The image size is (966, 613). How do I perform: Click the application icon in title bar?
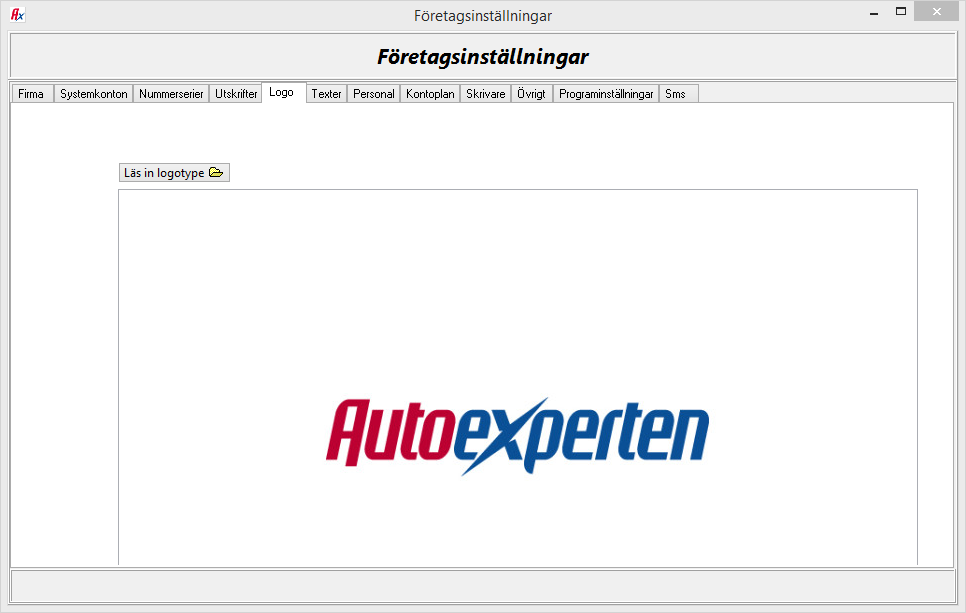pos(17,14)
